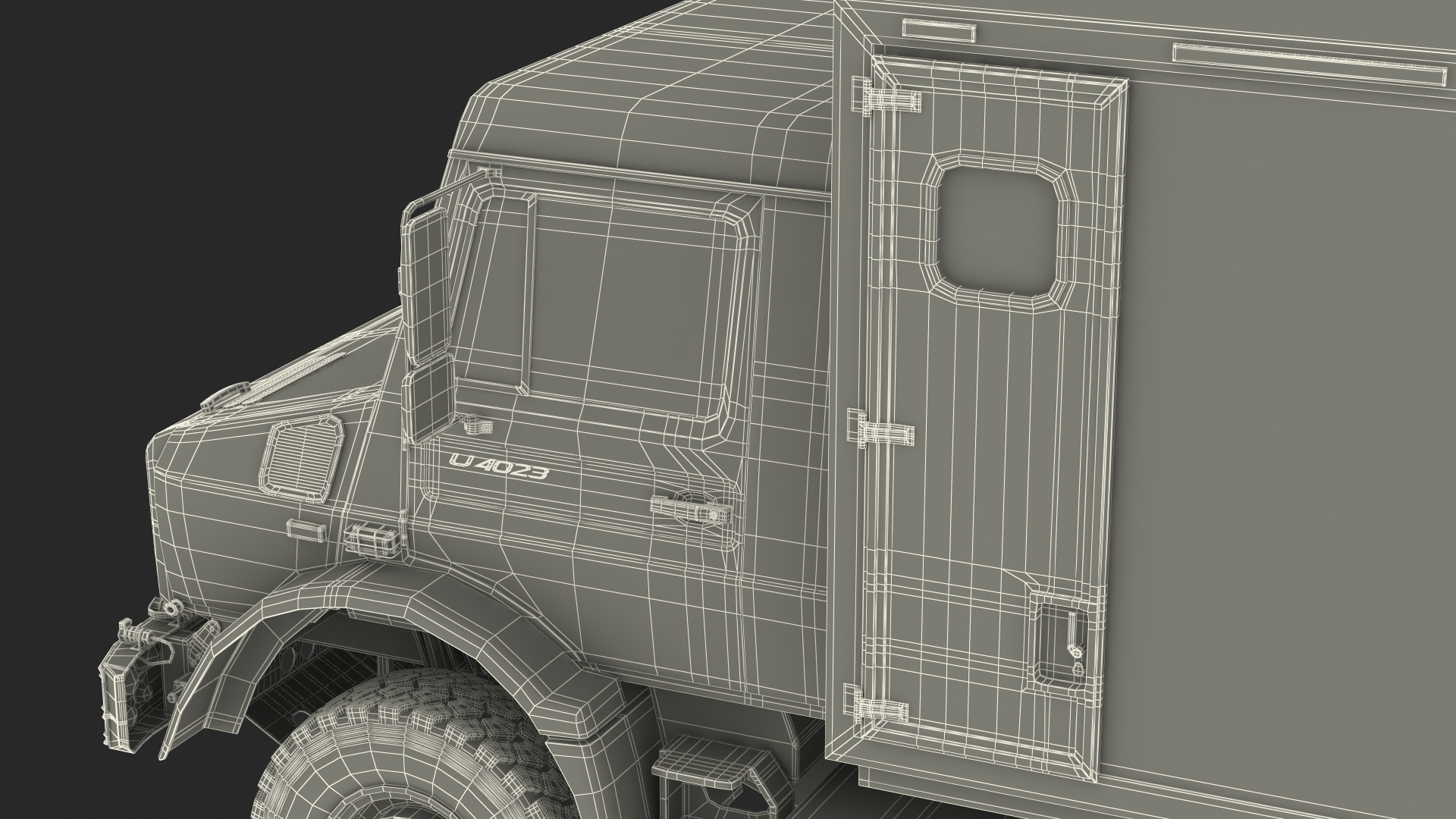Click the "U 4023" badge on cab door
Viewport: 1456px width, 819px height.
tap(498, 467)
